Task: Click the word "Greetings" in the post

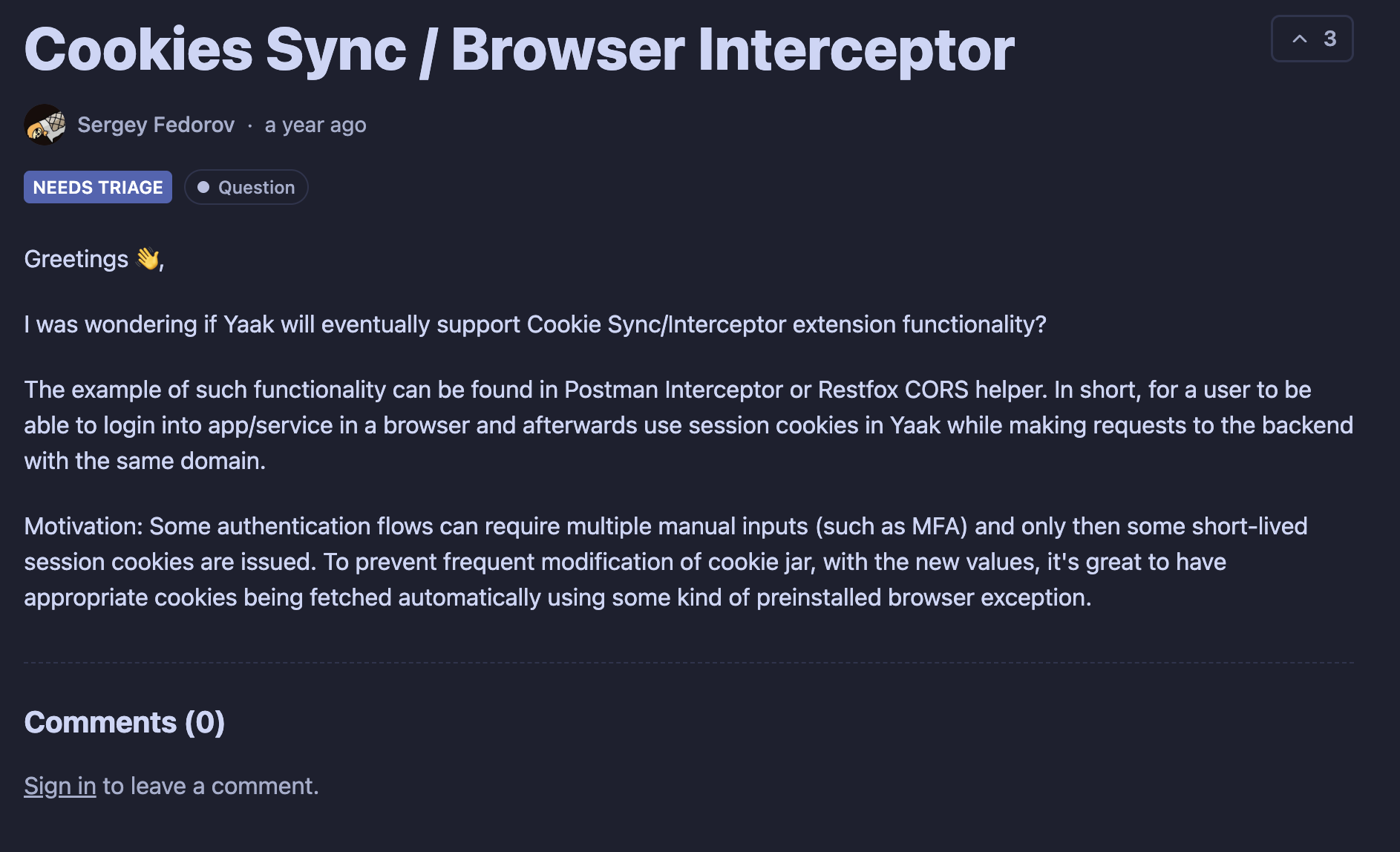Action: pyautogui.click(x=76, y=259)
